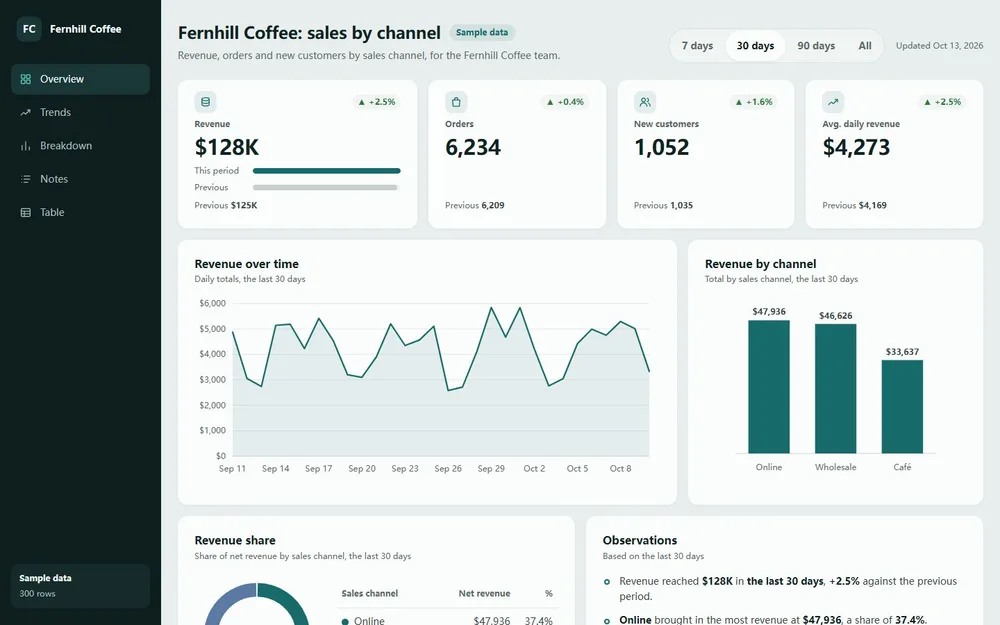
Task: Click the Sep 23 axis label
Action: coord(405,469)
